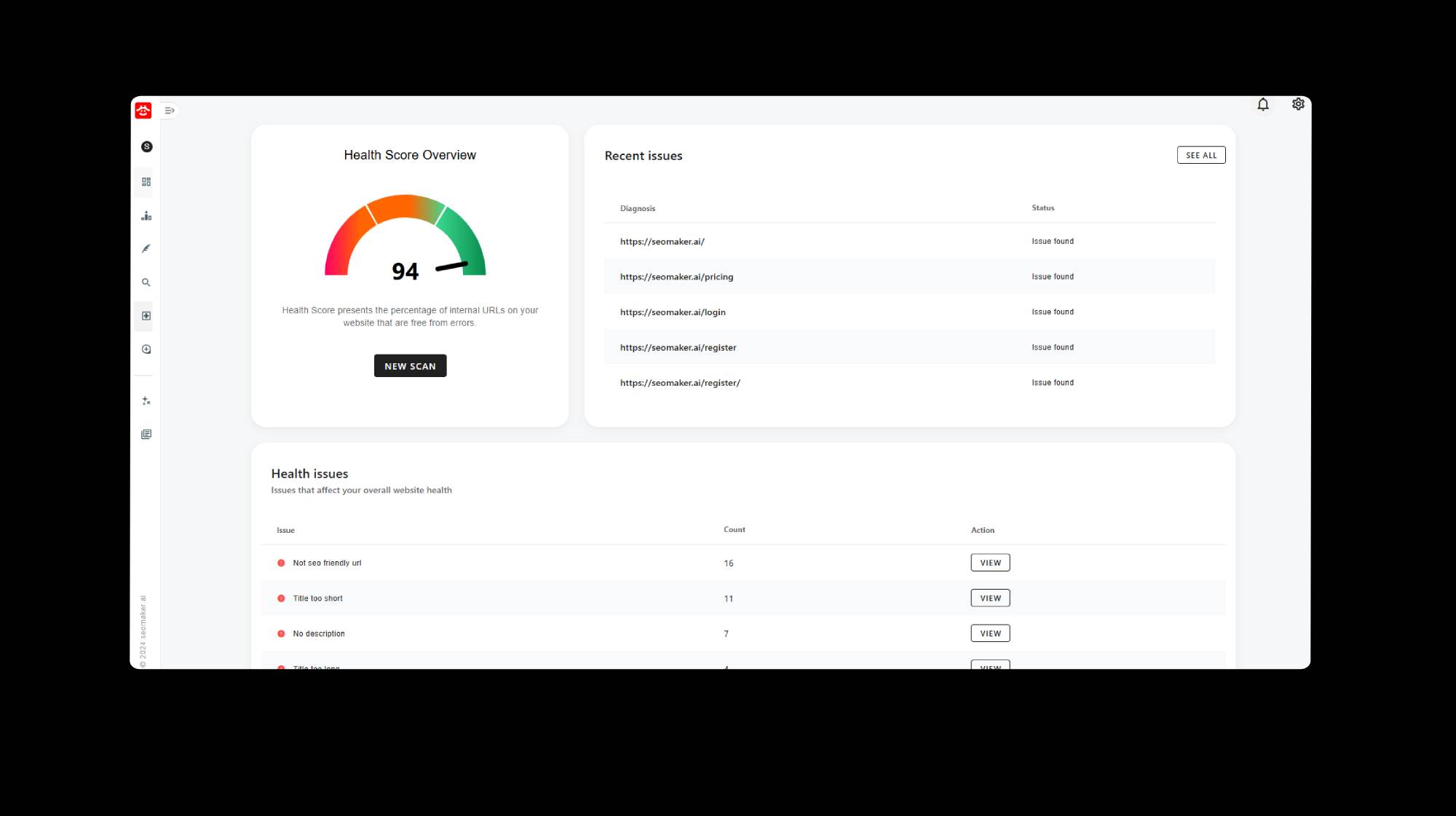
Task: Open the S avatar profile circle
Action: point(146,146)
